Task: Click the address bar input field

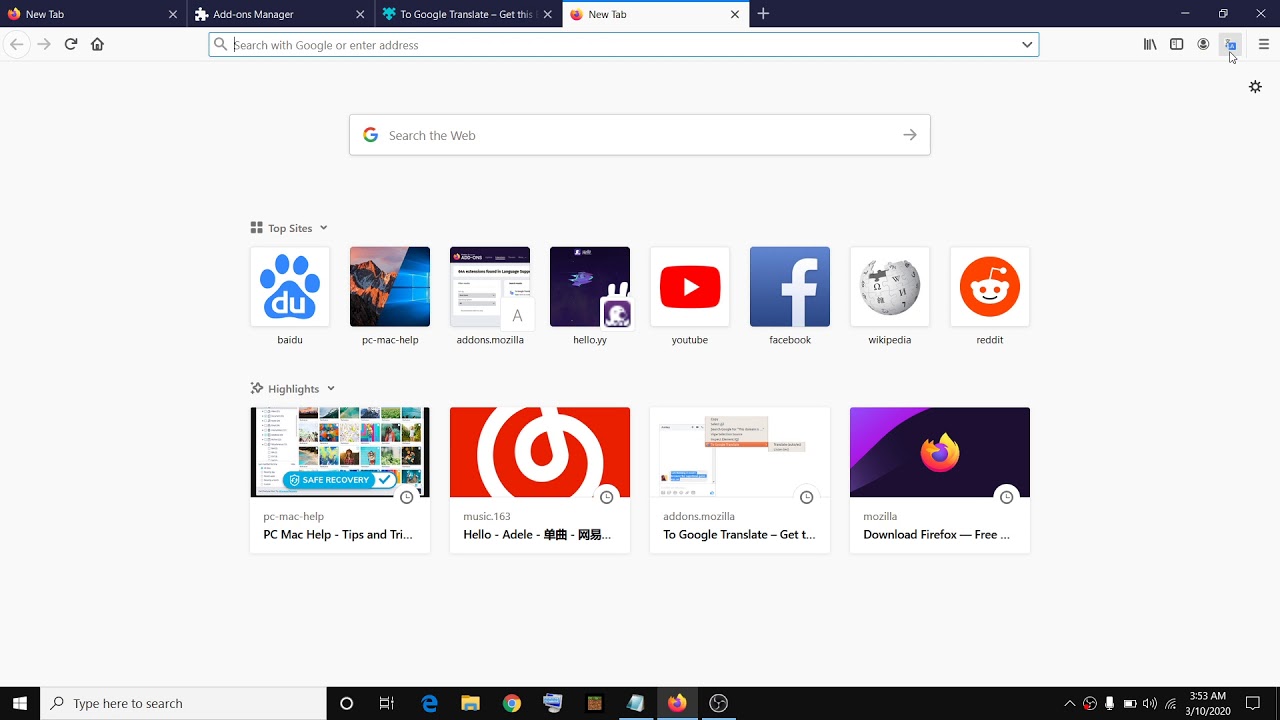Action: pos(622,45)
